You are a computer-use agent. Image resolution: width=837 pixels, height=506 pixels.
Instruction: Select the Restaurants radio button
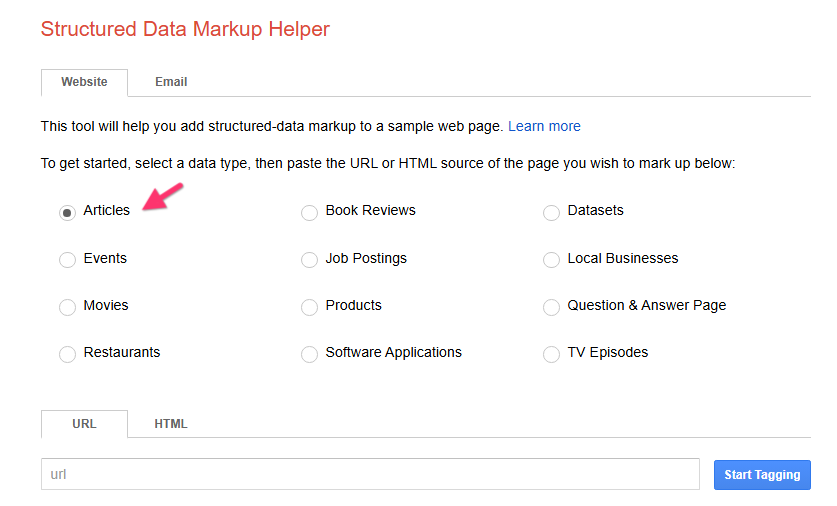click(x=67, y=354)
